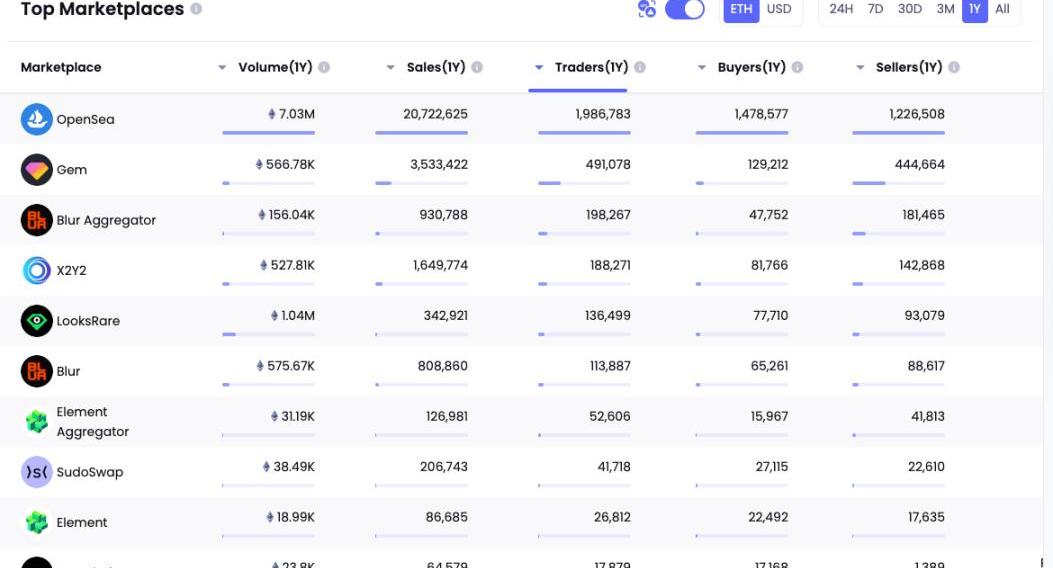
Task: Click info icon beside Volume(1Y) header
Action: [x=324, y=67]
